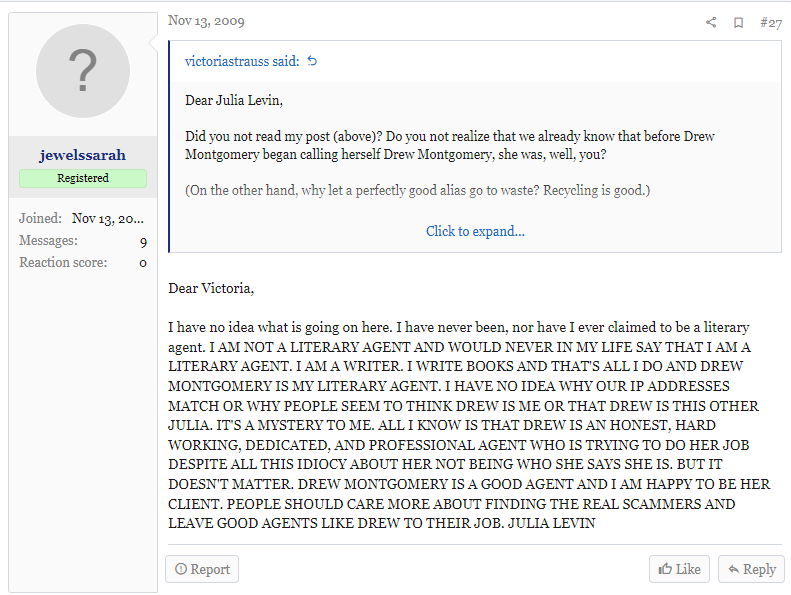Viewport: 791px width, 595px height.
Task: Open the jewelssarah username profile link
Action: 83,155
